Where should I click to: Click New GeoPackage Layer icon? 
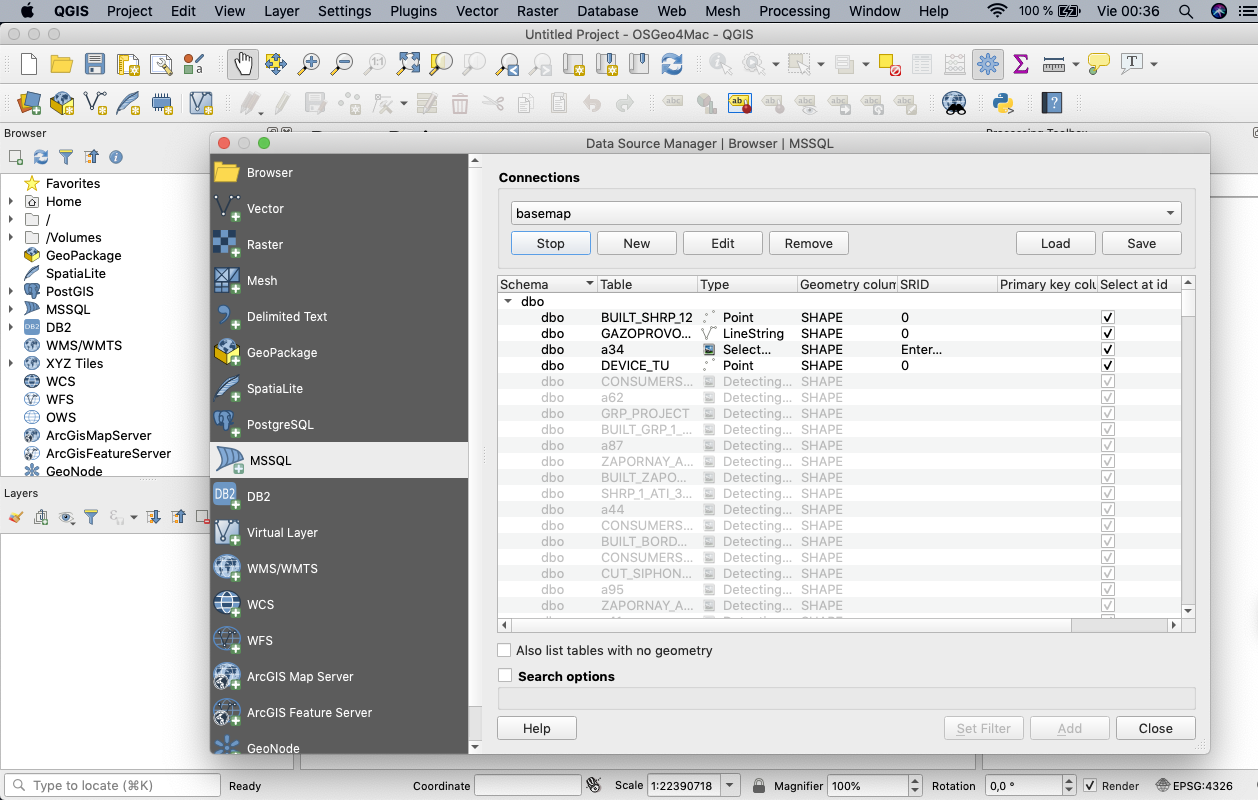tap(62, 102)
